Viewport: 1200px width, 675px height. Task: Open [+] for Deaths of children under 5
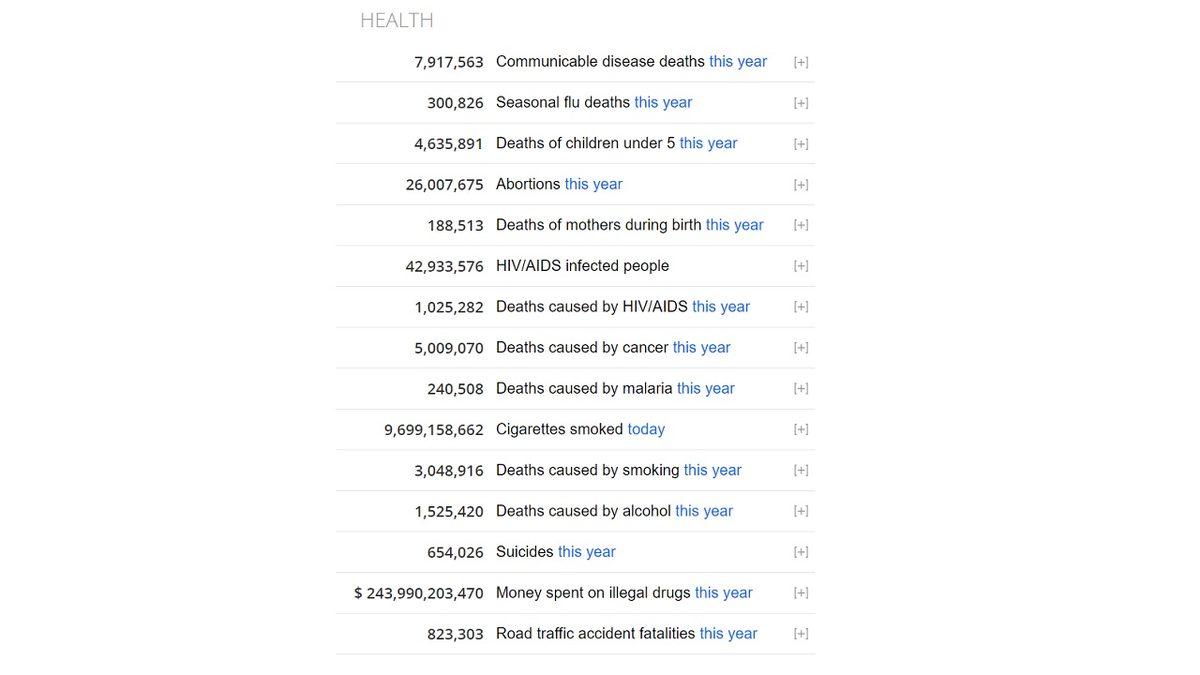801,144
